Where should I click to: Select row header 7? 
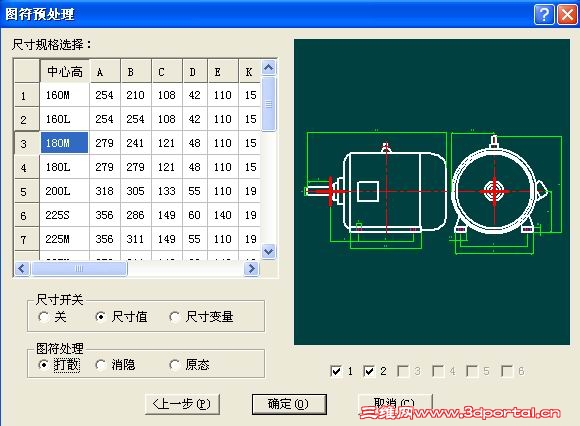click(x=27, y=240)
